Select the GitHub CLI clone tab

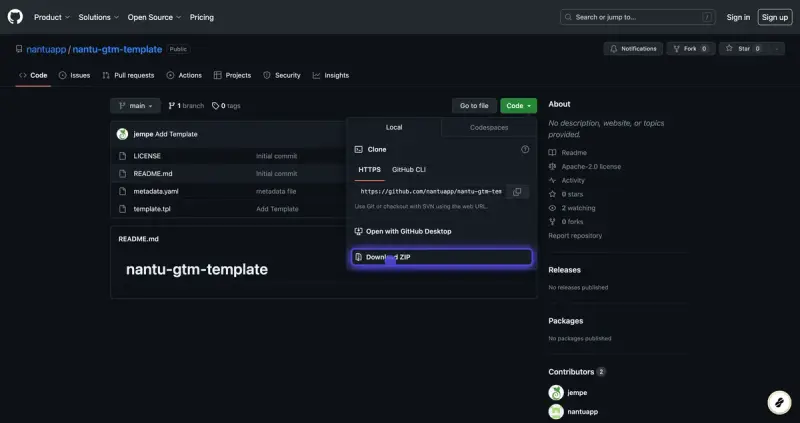(x=409, y=169)
